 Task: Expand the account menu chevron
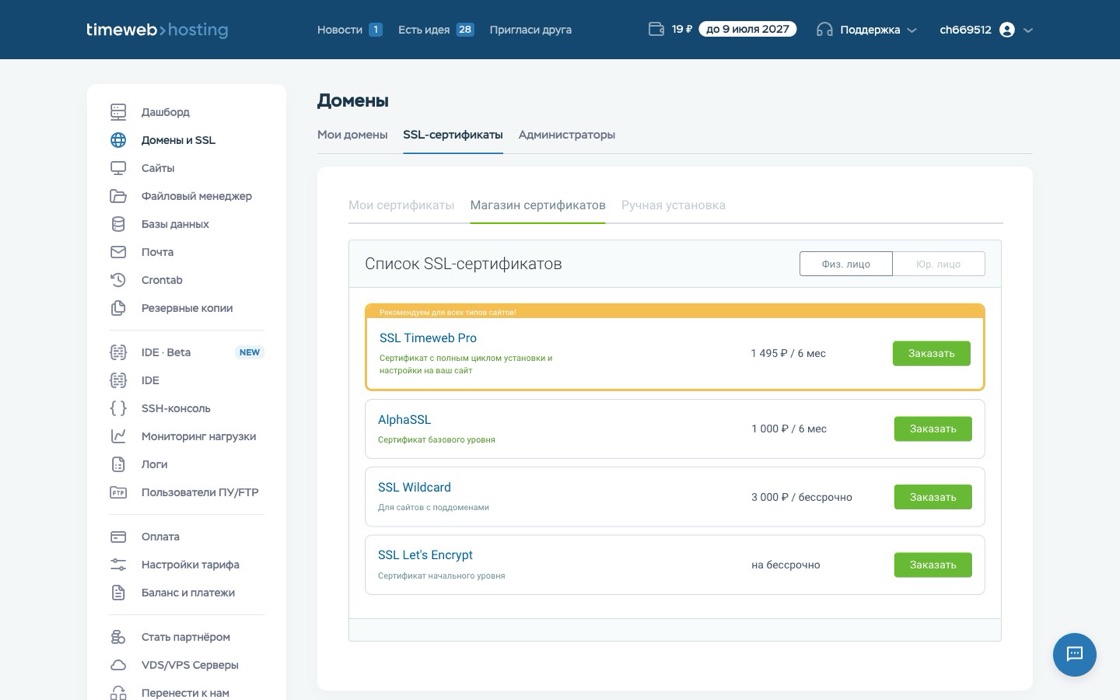click(x=1028, y=30)
